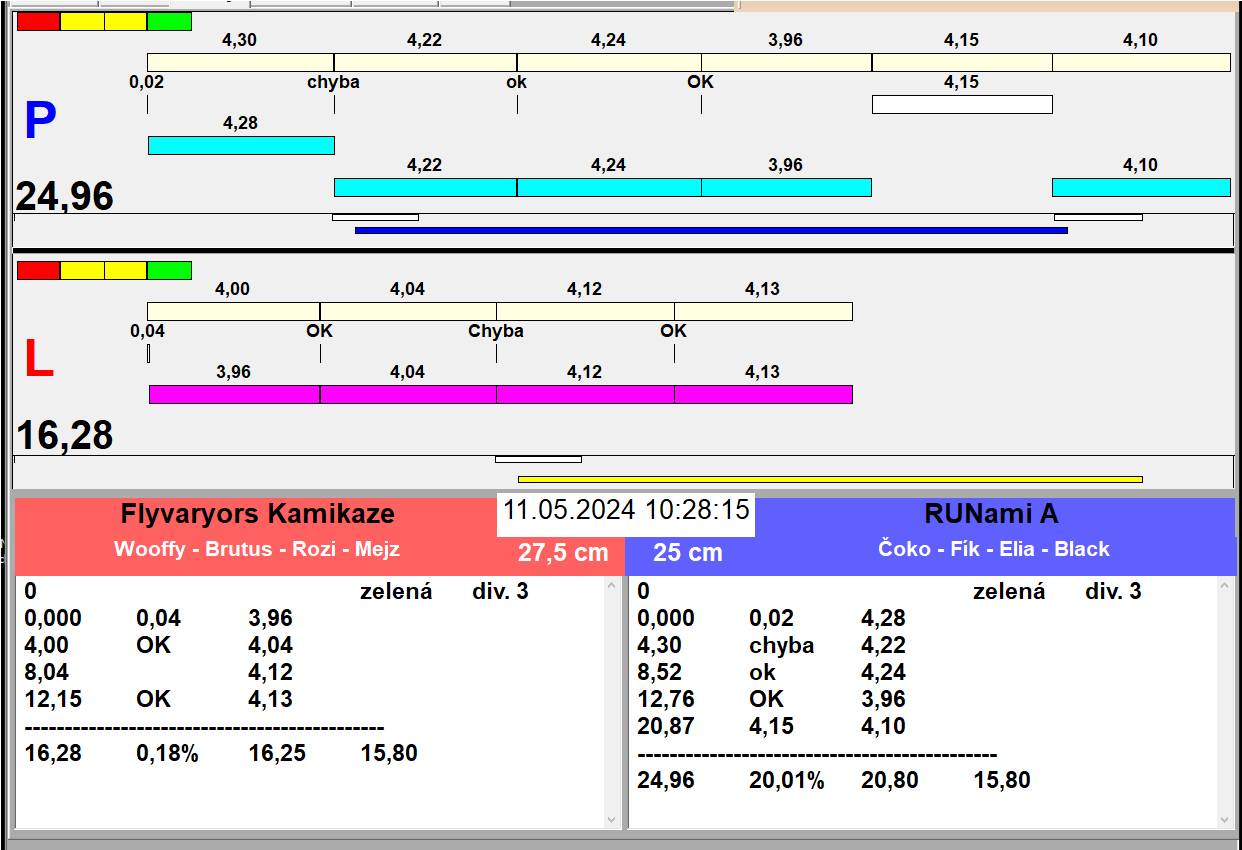The width and height of the screenshot is (1242, 850).
Task: Click the cream 4,15 bar in lane P top row
Action: pos(962,62)
